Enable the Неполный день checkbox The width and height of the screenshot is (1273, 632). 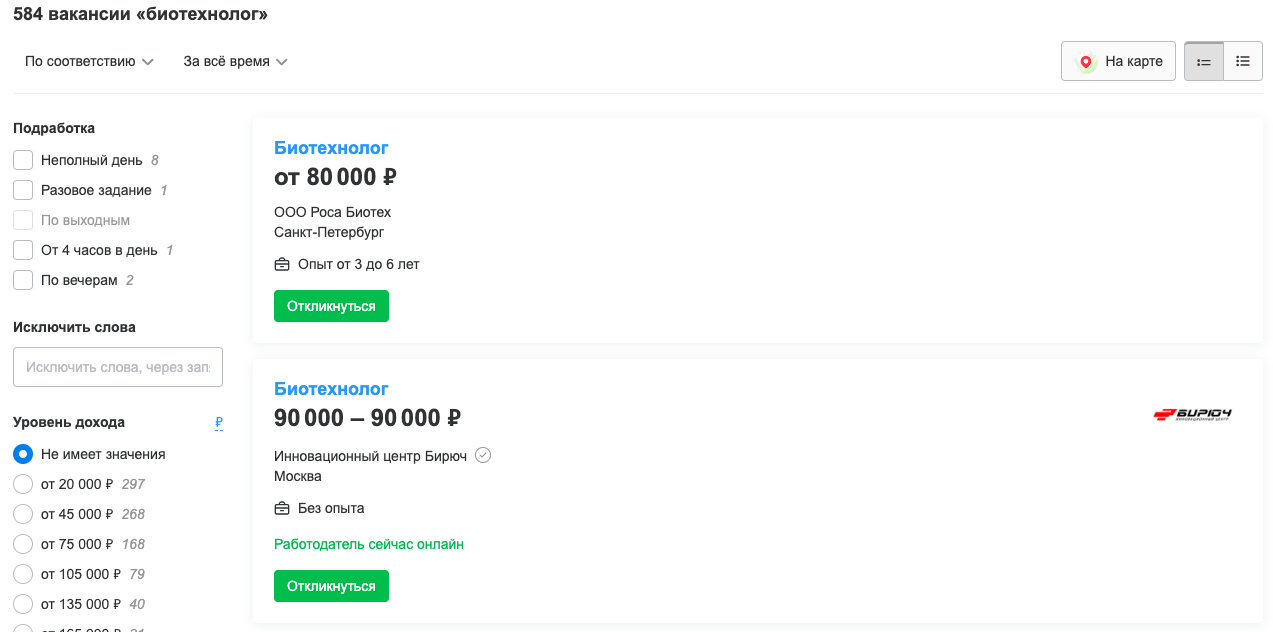point(23,160)
